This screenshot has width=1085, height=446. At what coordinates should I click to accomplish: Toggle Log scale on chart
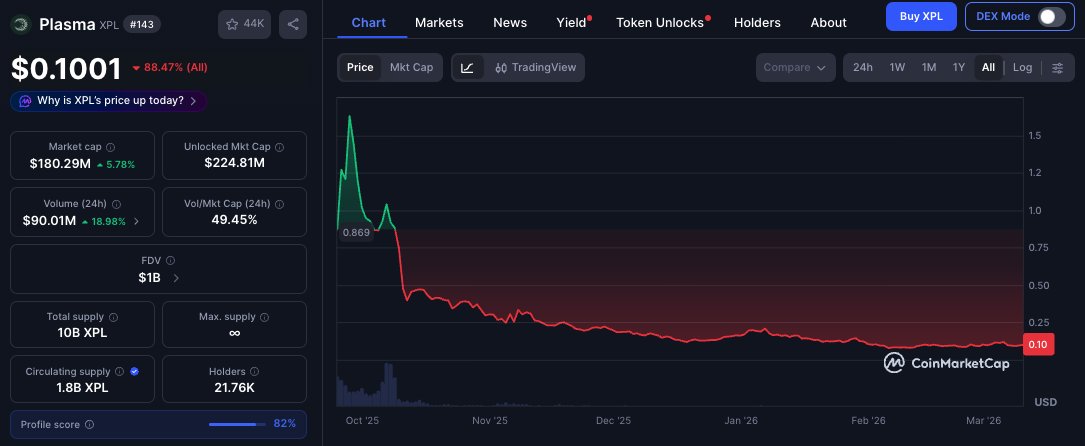(1022, 68)
